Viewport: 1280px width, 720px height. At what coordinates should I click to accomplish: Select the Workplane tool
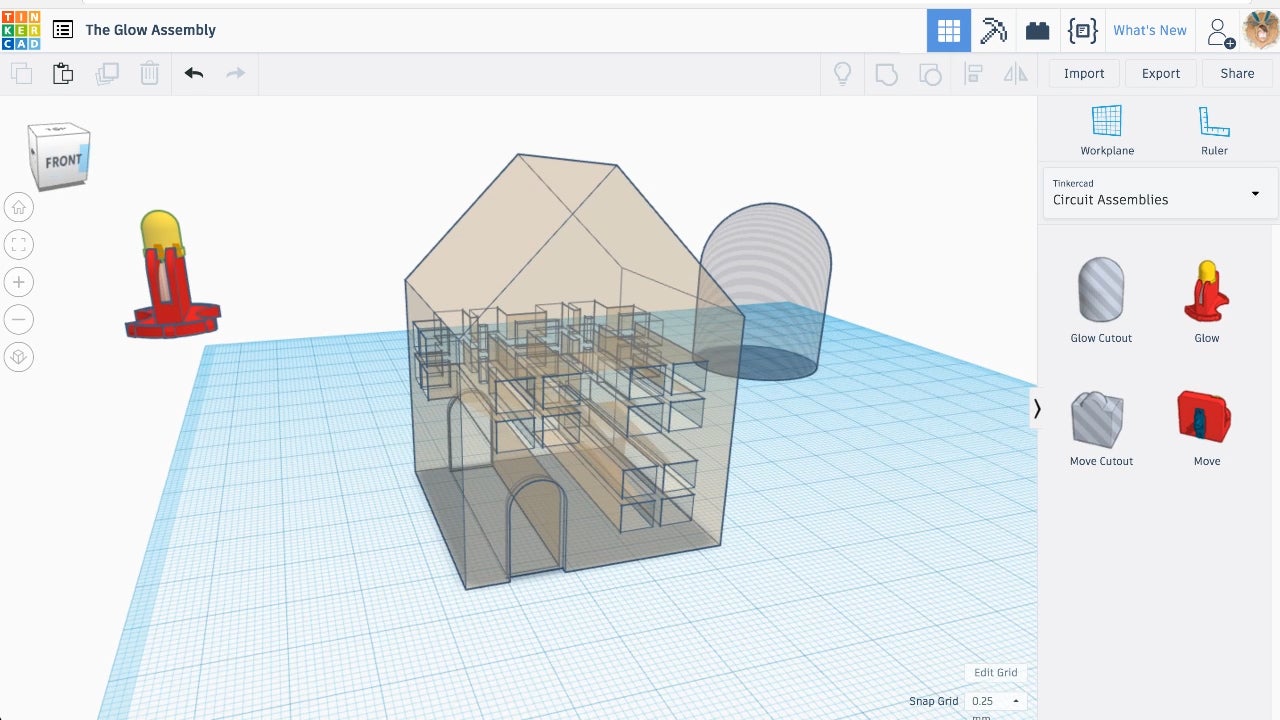click(1107, 130)
